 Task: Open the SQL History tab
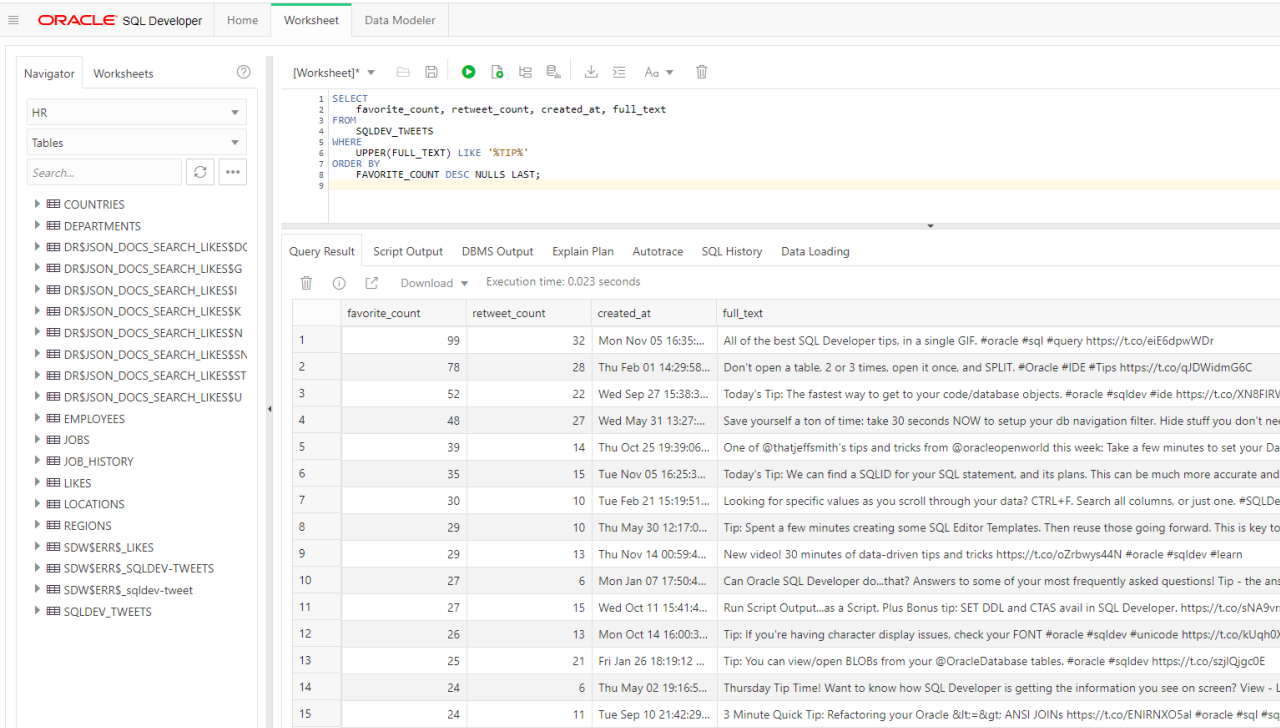coord(732,251)
